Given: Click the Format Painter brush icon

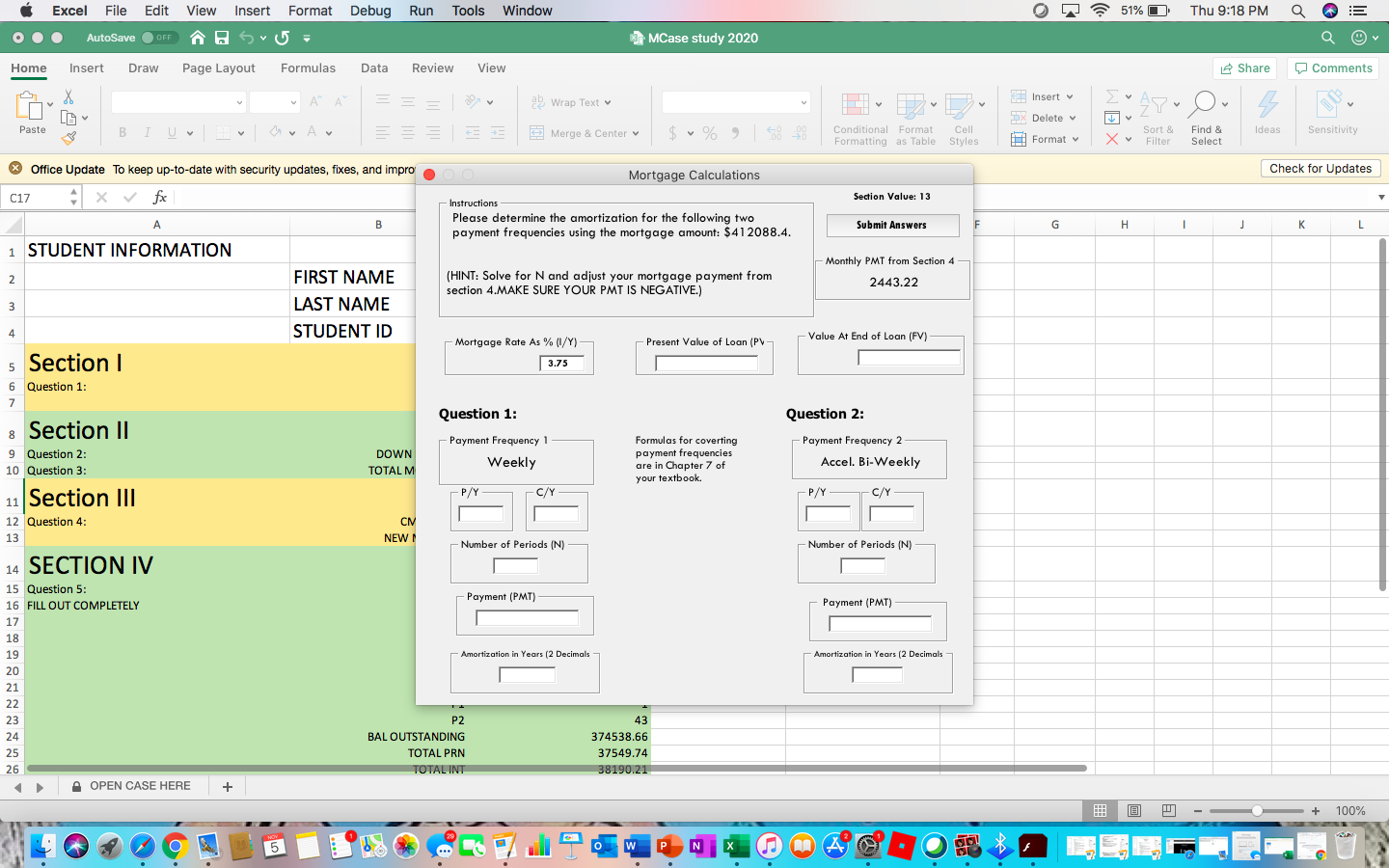Looking at the screenshot, I should pos(68,138).
